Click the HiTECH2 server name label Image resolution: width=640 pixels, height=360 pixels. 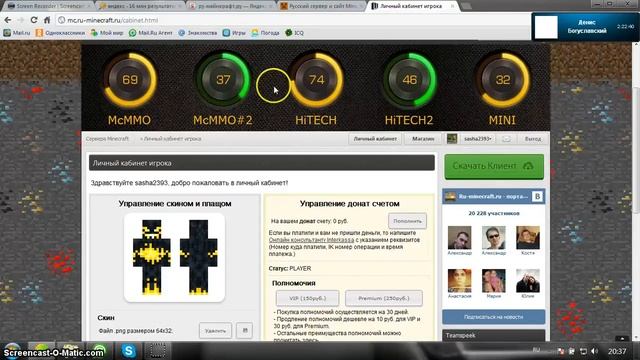click(x=409, y=120)
